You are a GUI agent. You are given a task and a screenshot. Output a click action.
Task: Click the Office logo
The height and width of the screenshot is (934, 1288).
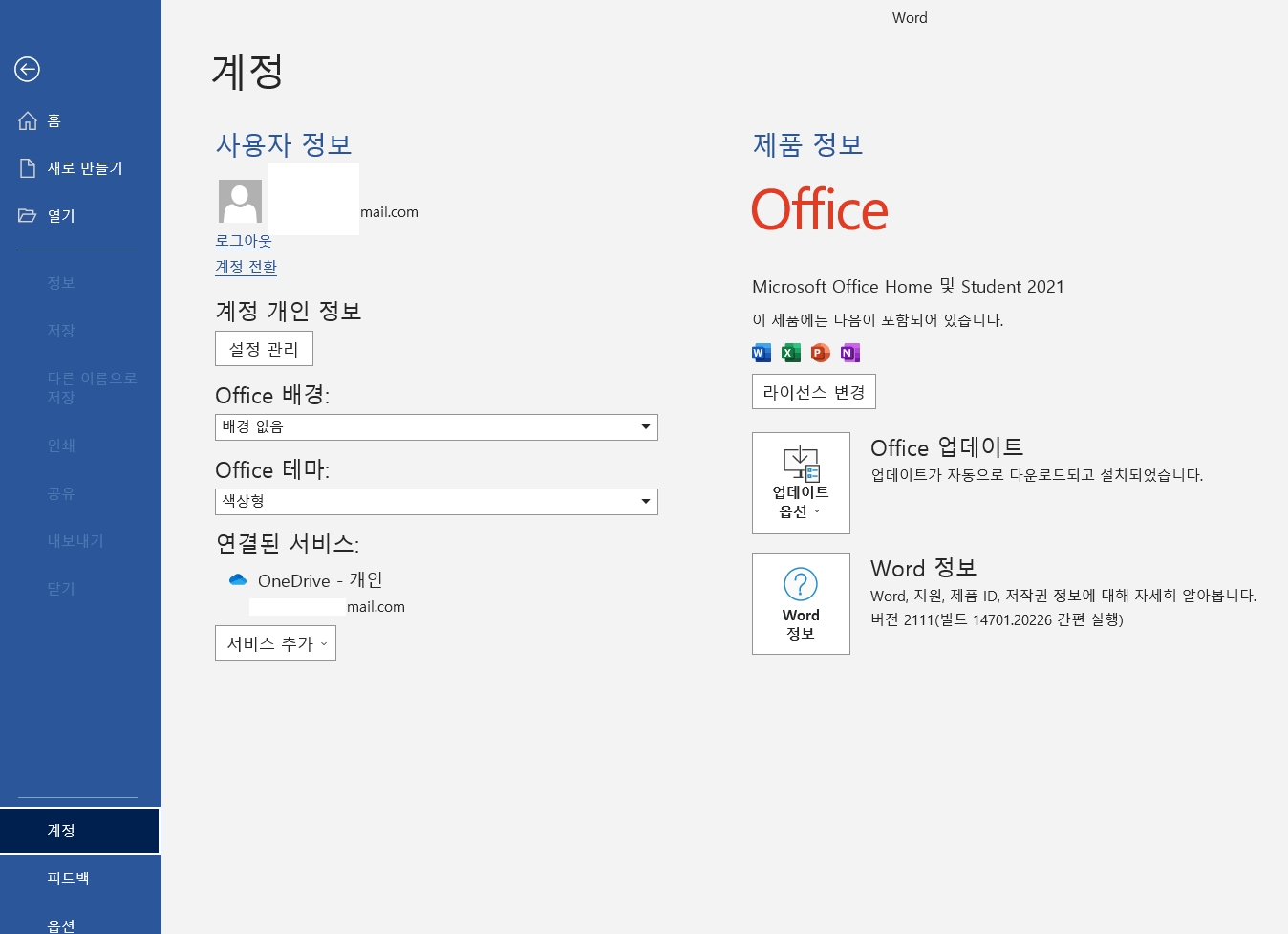[x=819, y=210]
